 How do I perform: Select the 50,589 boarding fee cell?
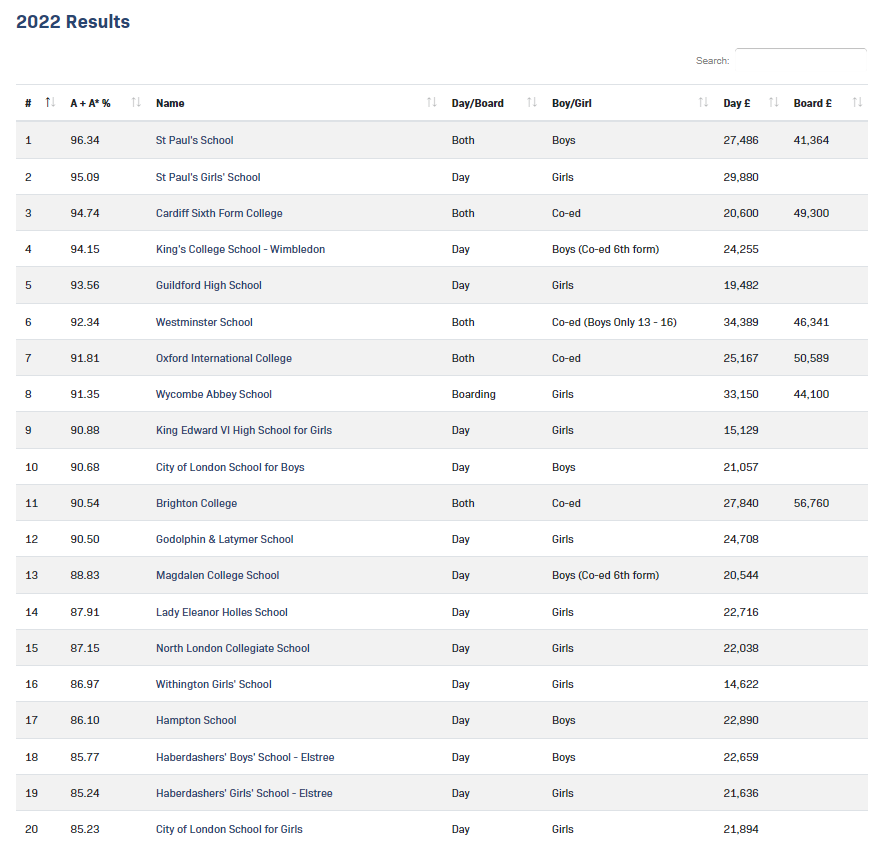811,359
